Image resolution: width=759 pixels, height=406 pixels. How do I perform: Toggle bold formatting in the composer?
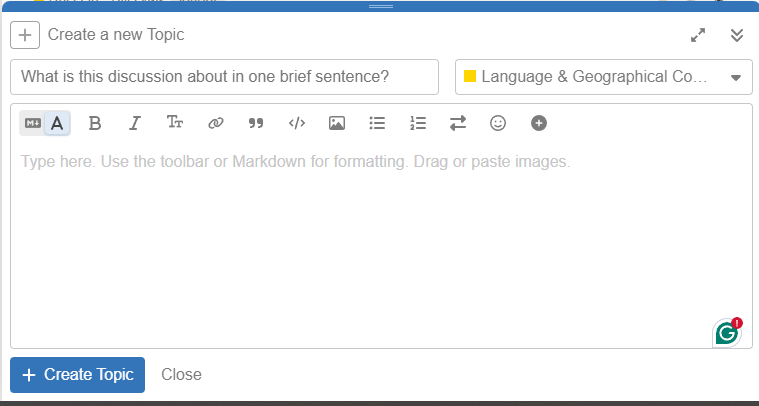[95, 123]
